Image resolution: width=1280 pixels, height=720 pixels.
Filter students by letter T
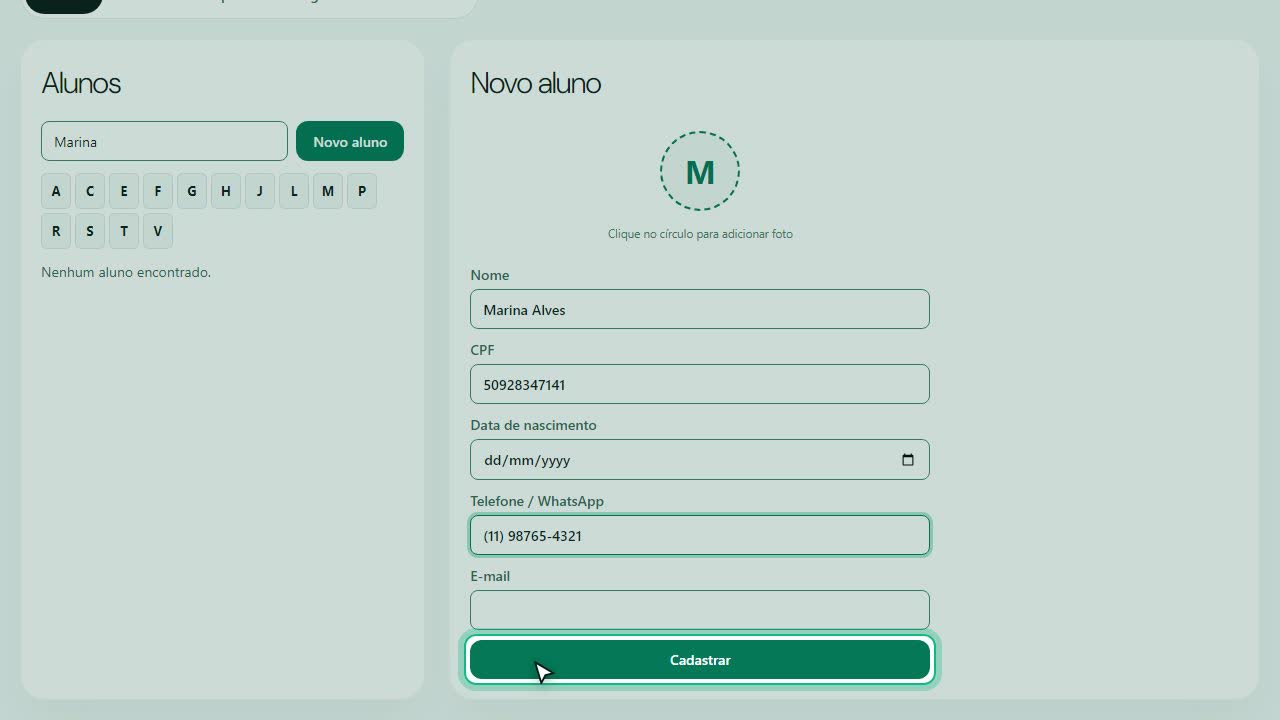point(124,231)
